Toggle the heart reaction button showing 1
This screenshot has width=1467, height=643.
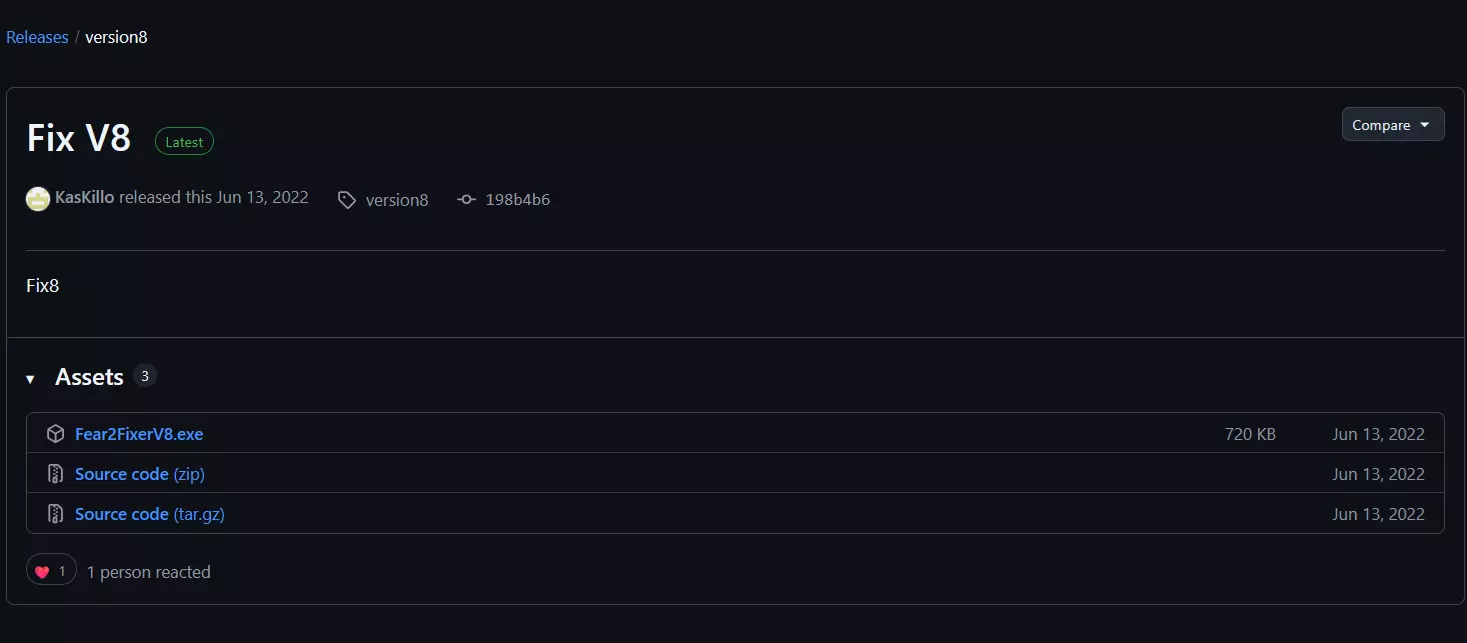(51, 571)
